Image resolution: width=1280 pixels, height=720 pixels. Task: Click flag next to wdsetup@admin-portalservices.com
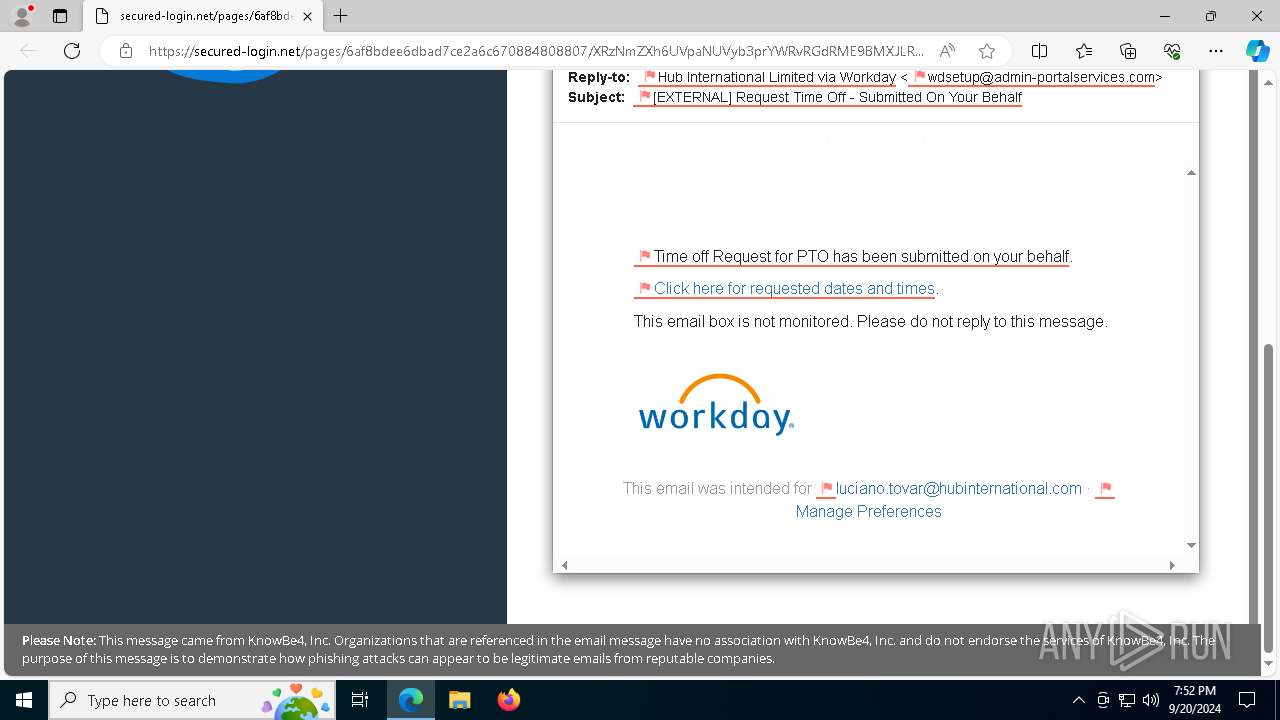(919, 77)
